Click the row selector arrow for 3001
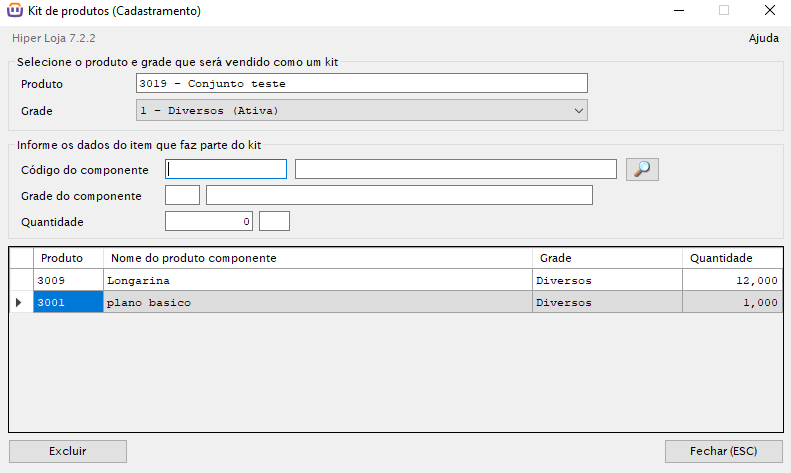This screenshot has height=473, width=791. pyautogui.click(x=21, y=302)
